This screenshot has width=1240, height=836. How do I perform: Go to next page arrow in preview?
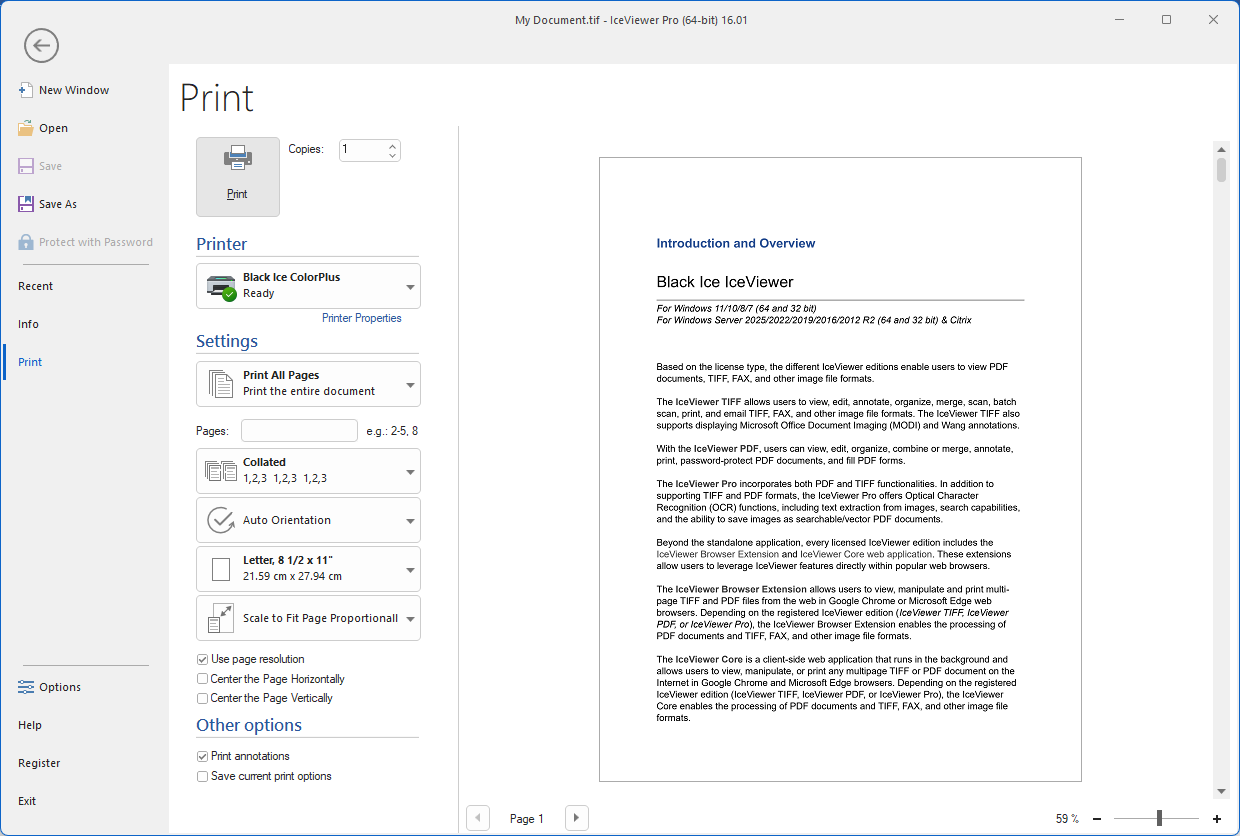[577, 818]
